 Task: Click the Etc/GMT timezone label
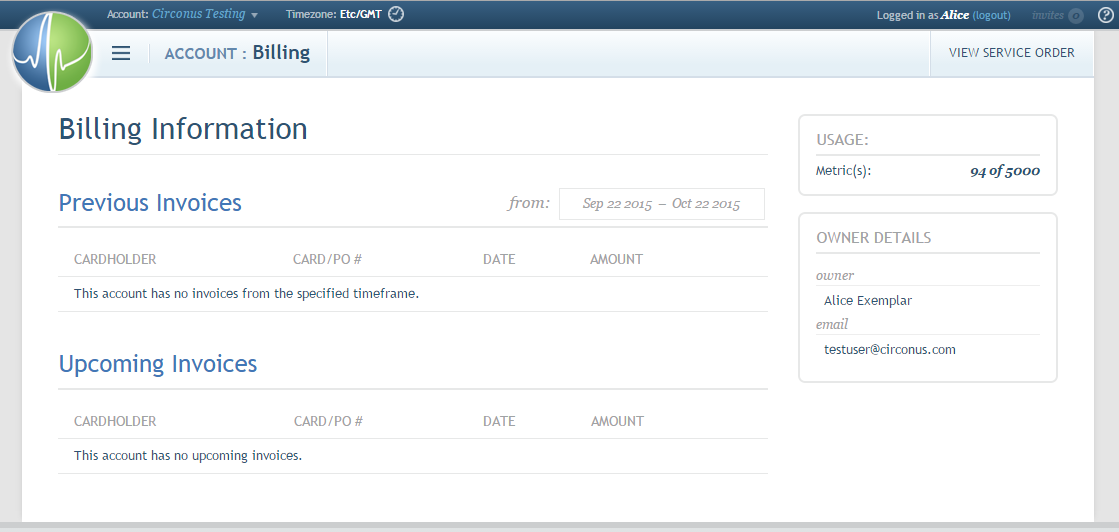click(361, 14)
